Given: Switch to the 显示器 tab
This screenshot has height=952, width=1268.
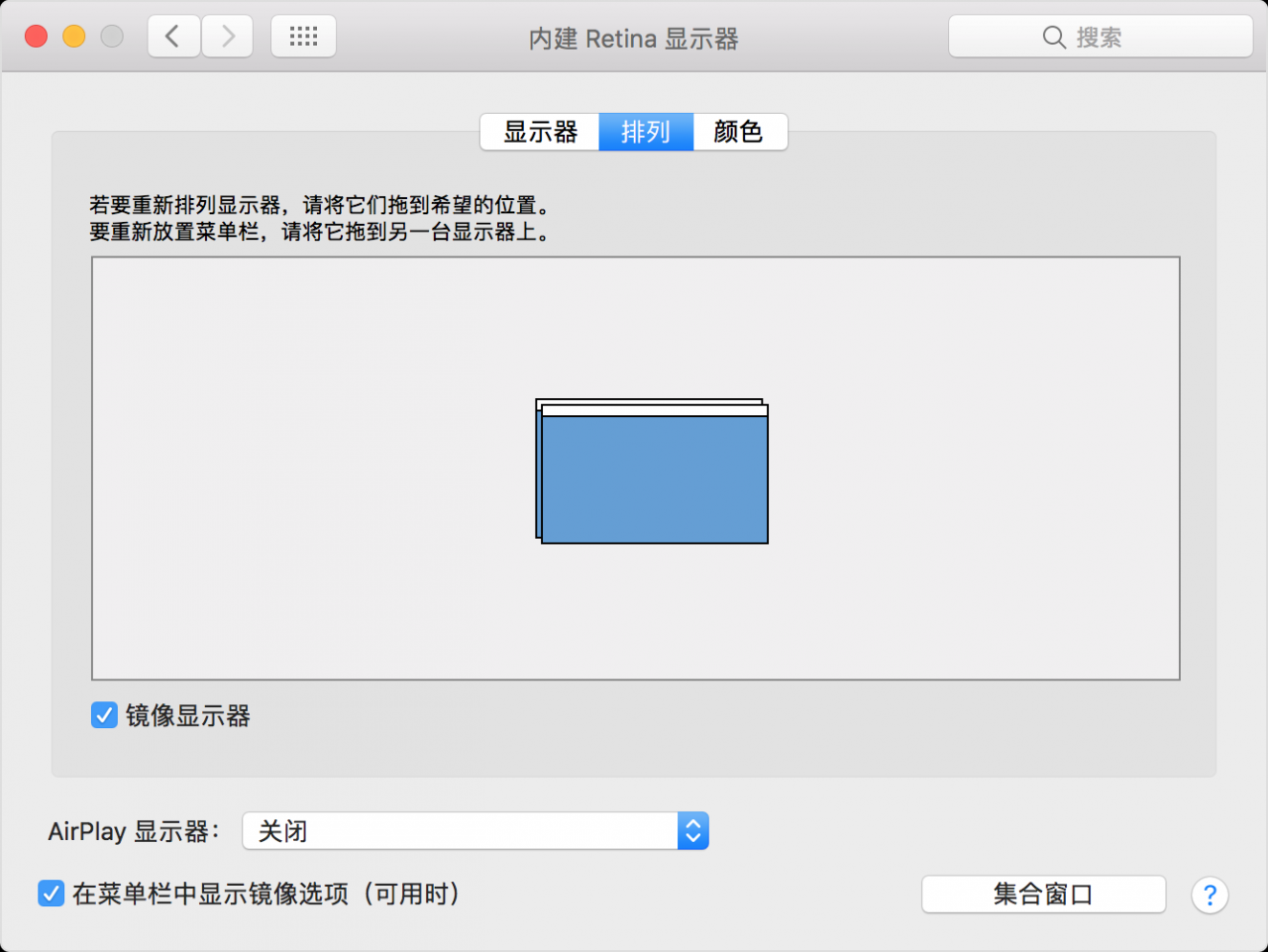Looking at the screenshot, I should (540, 132).
